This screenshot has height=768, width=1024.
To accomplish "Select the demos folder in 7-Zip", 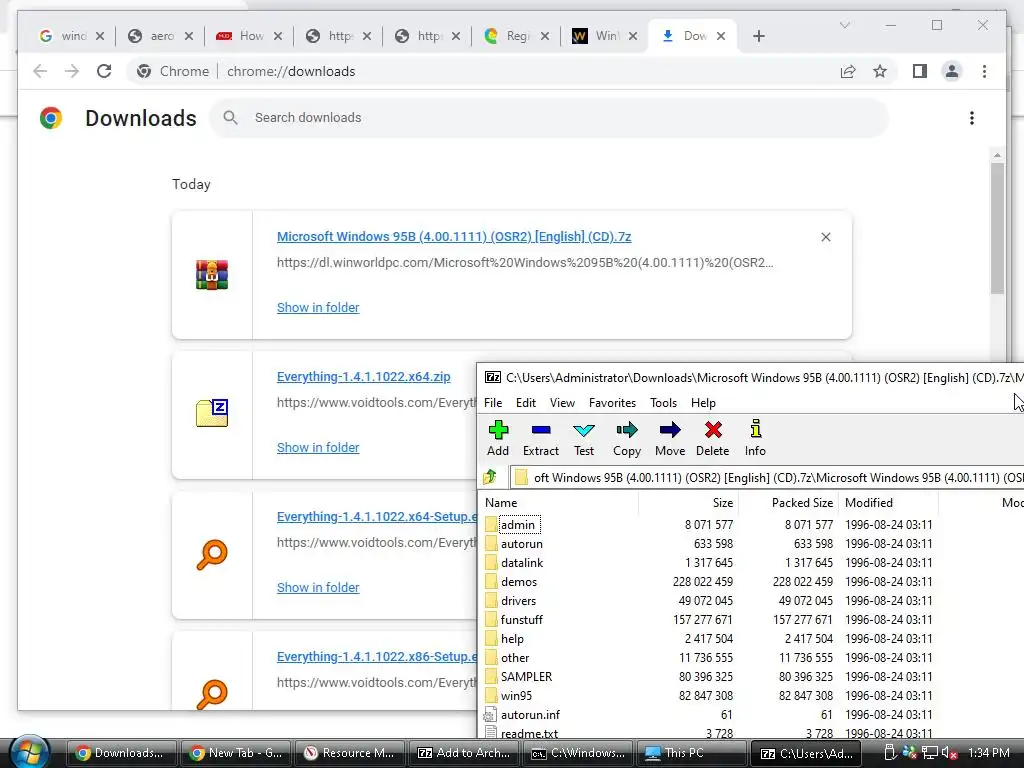I will [519, 581].
